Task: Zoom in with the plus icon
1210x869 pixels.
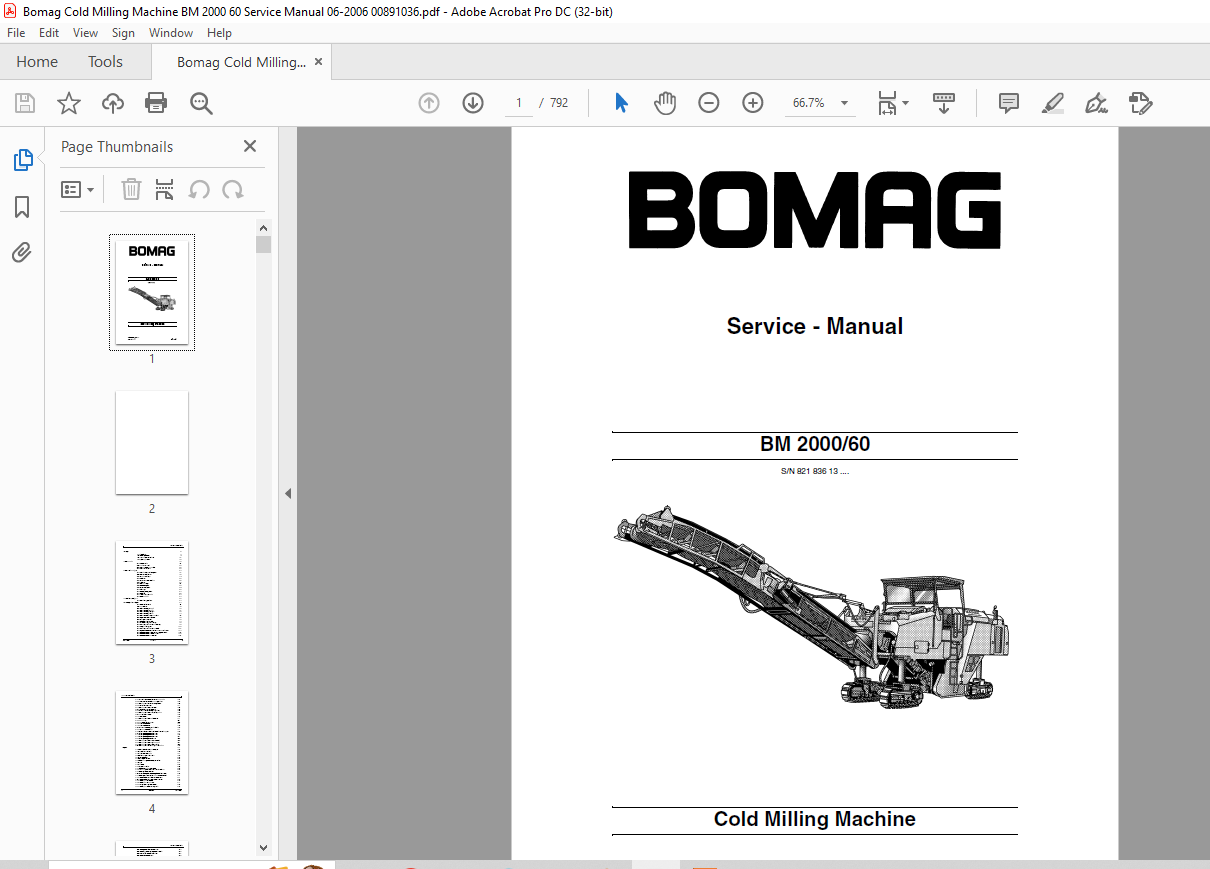Action: coord(753,103)
